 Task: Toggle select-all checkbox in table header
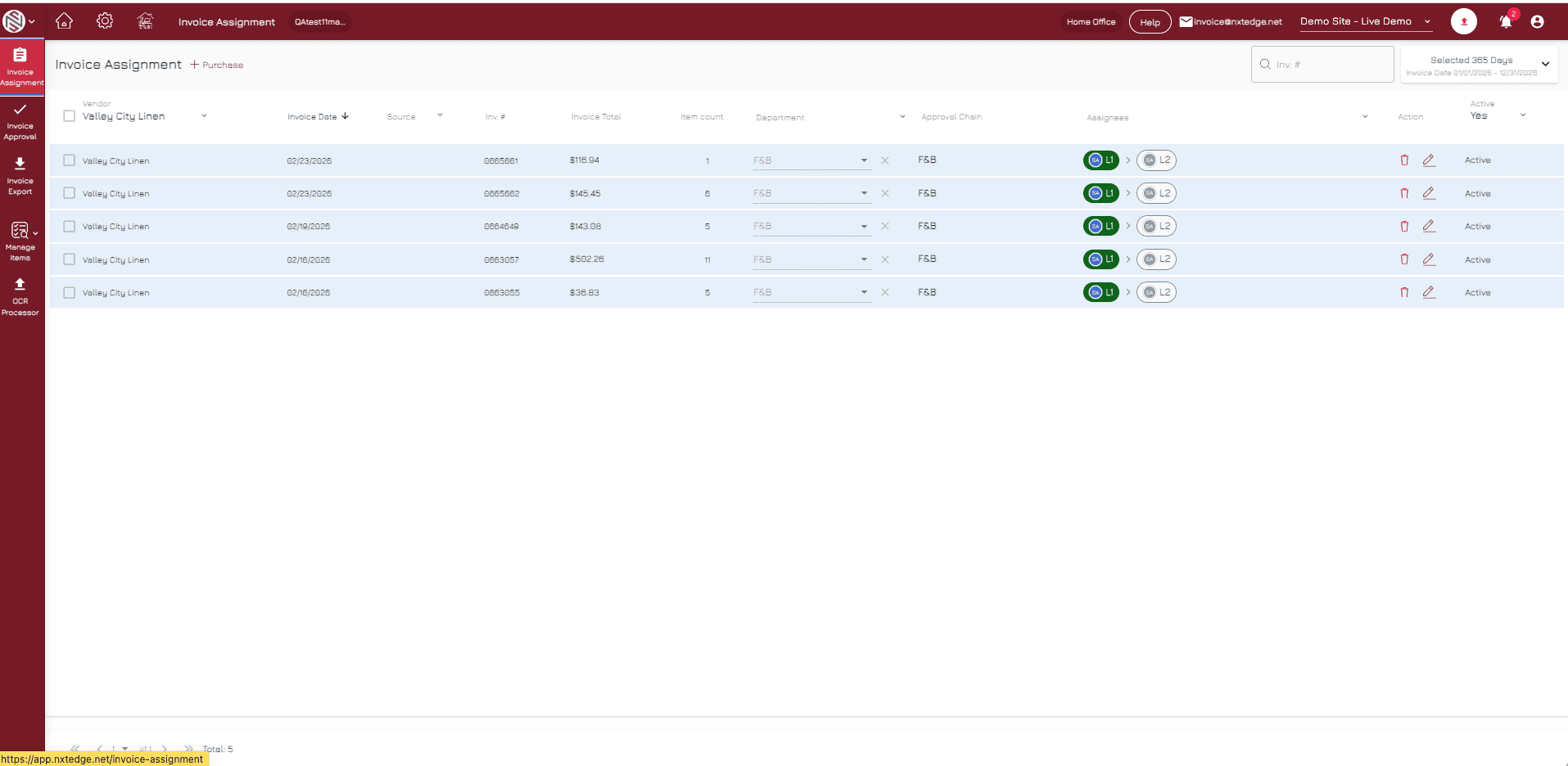pos(70,116)
